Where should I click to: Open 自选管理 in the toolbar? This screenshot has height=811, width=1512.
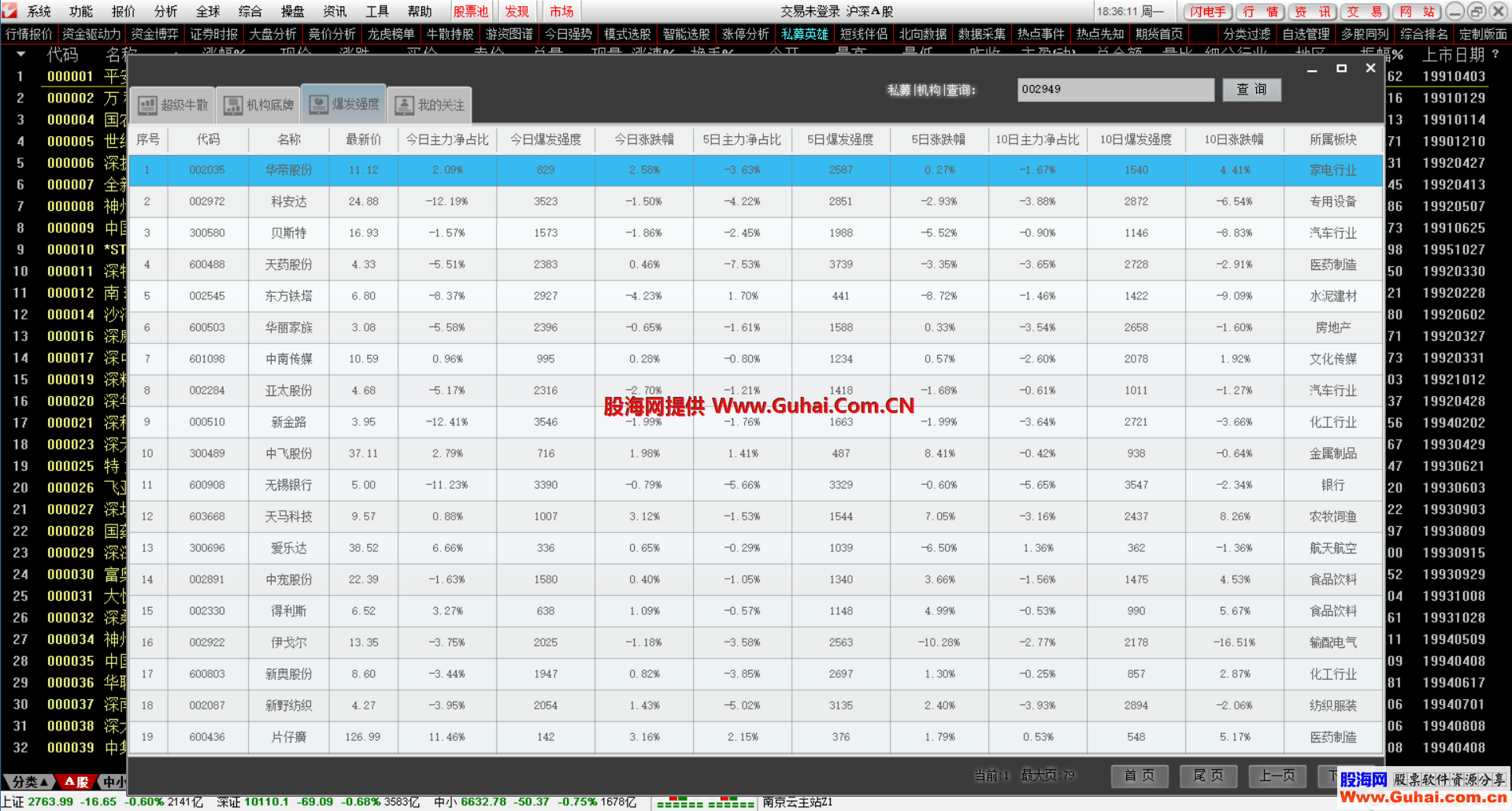1306,34
